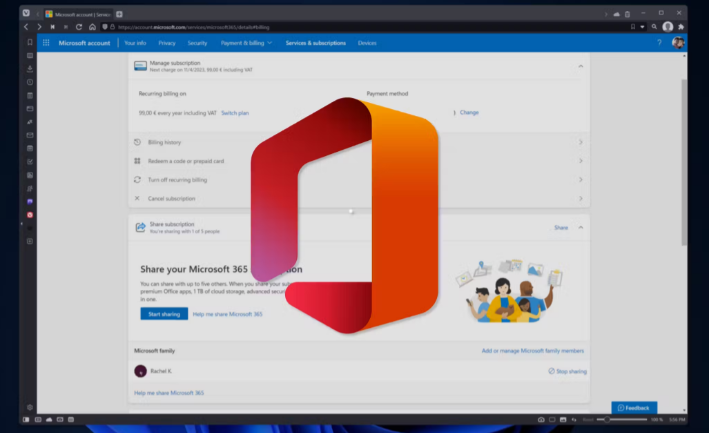Click the help question mark icon
Viewport: 709px width, 433px height.
(659, 42)
